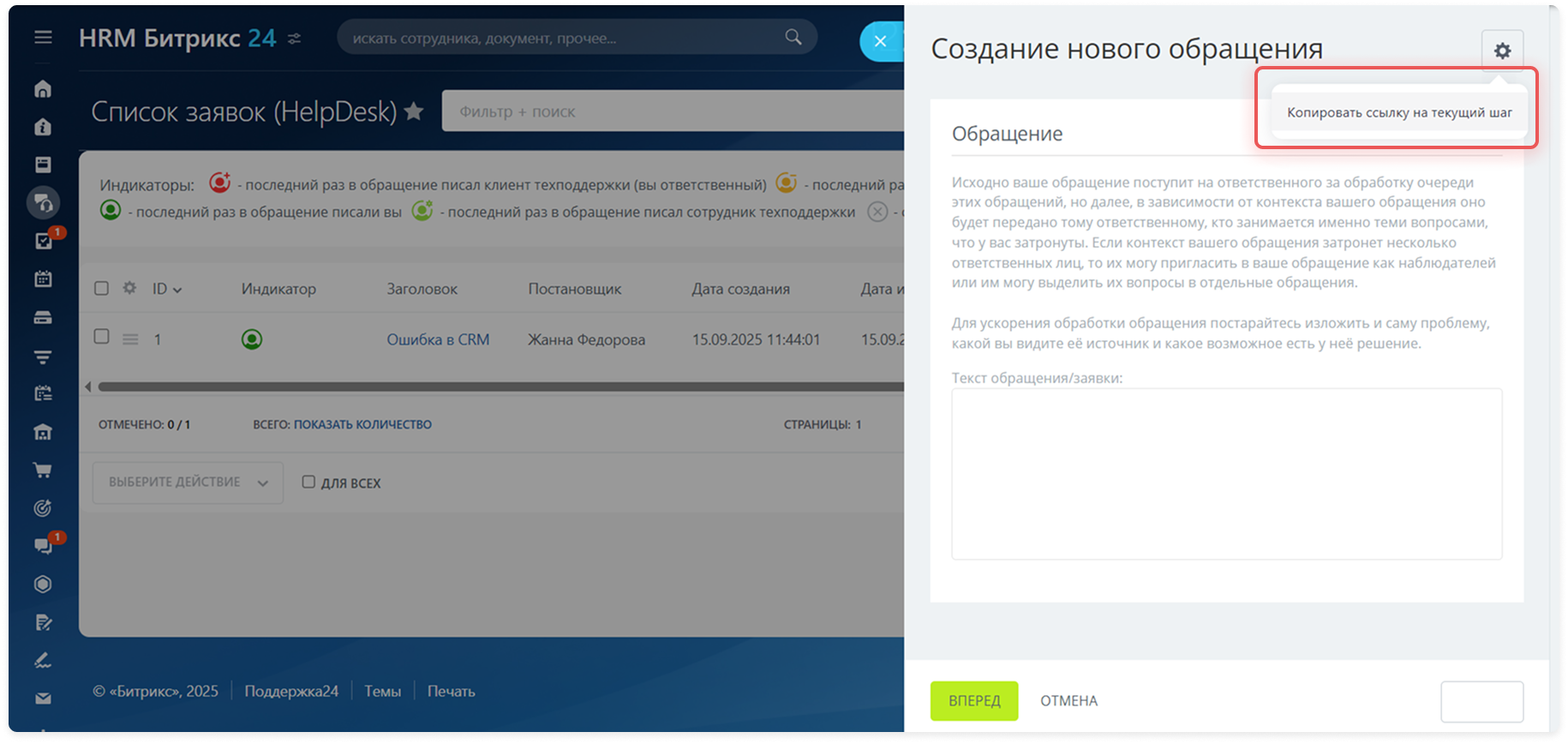This screenshot has height=744, width=1568.
Task: Open the chat icon with notification badge
Action: [43, 546]
